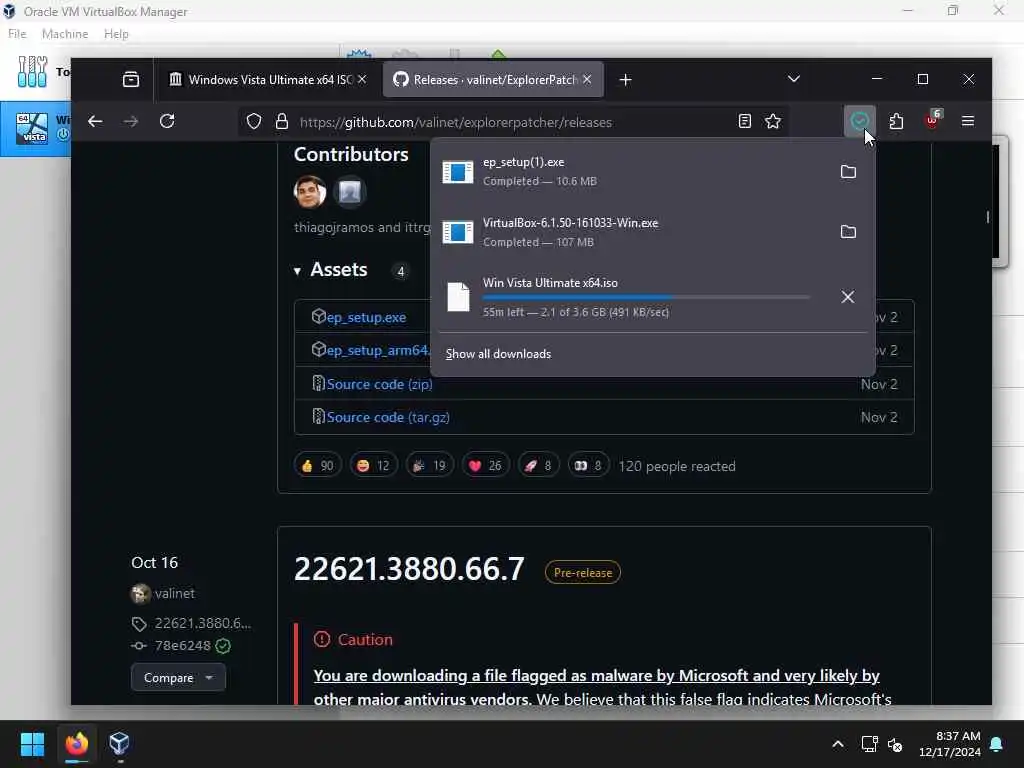Open the Windows Start button
This screenshot has height=768, width=1024.
[x=32, y=744]
